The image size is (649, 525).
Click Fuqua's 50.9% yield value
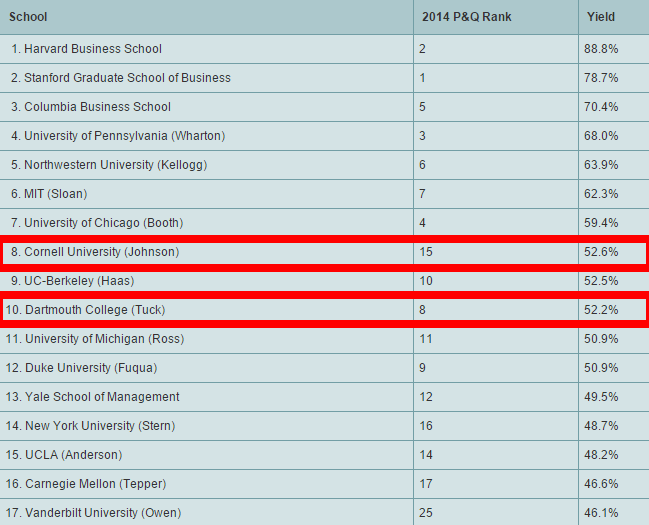pos(601,368)
